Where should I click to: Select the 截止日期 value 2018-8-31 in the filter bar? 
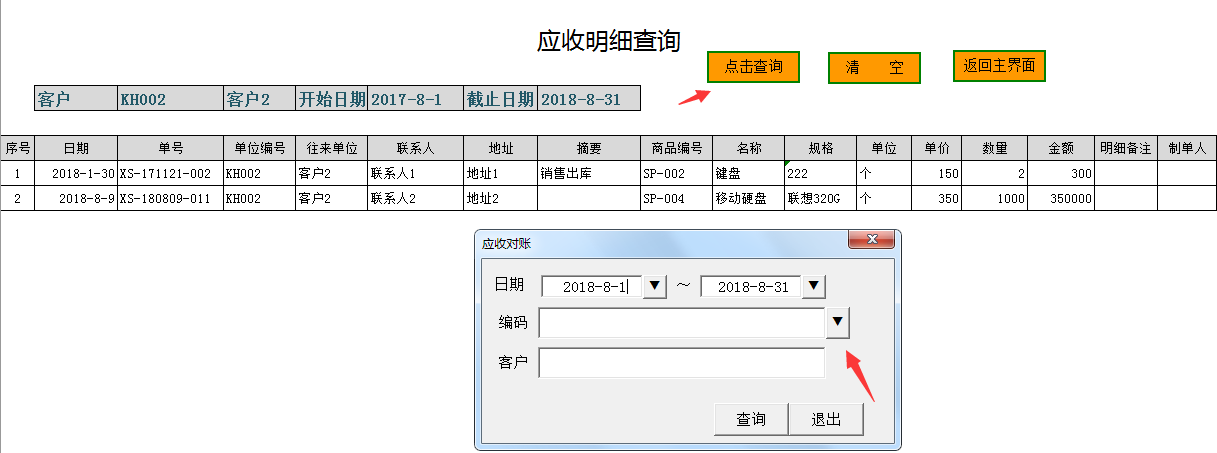pyautogui.click(x=589, y=99)
